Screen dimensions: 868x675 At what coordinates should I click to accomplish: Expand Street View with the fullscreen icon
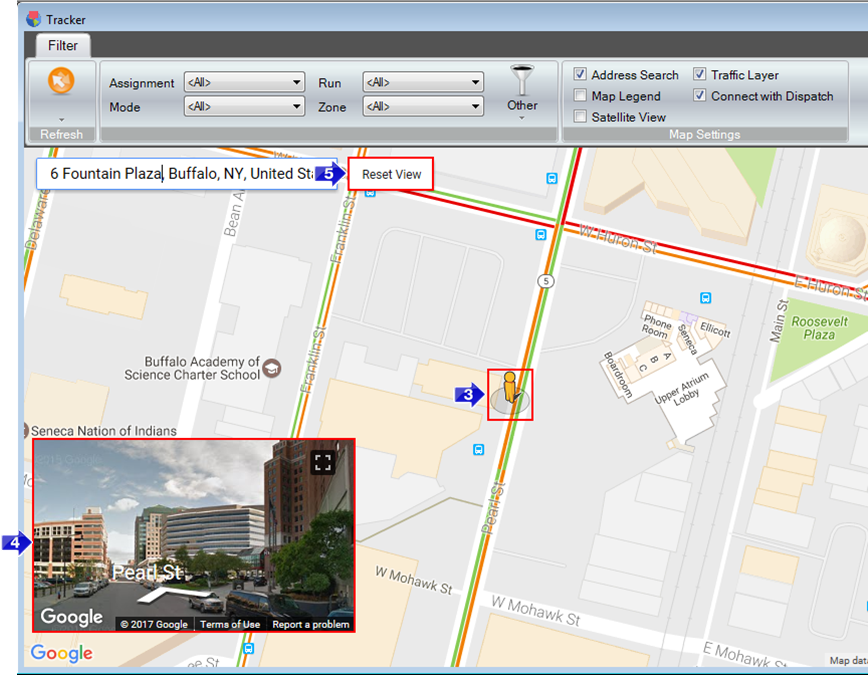(323, 462)
